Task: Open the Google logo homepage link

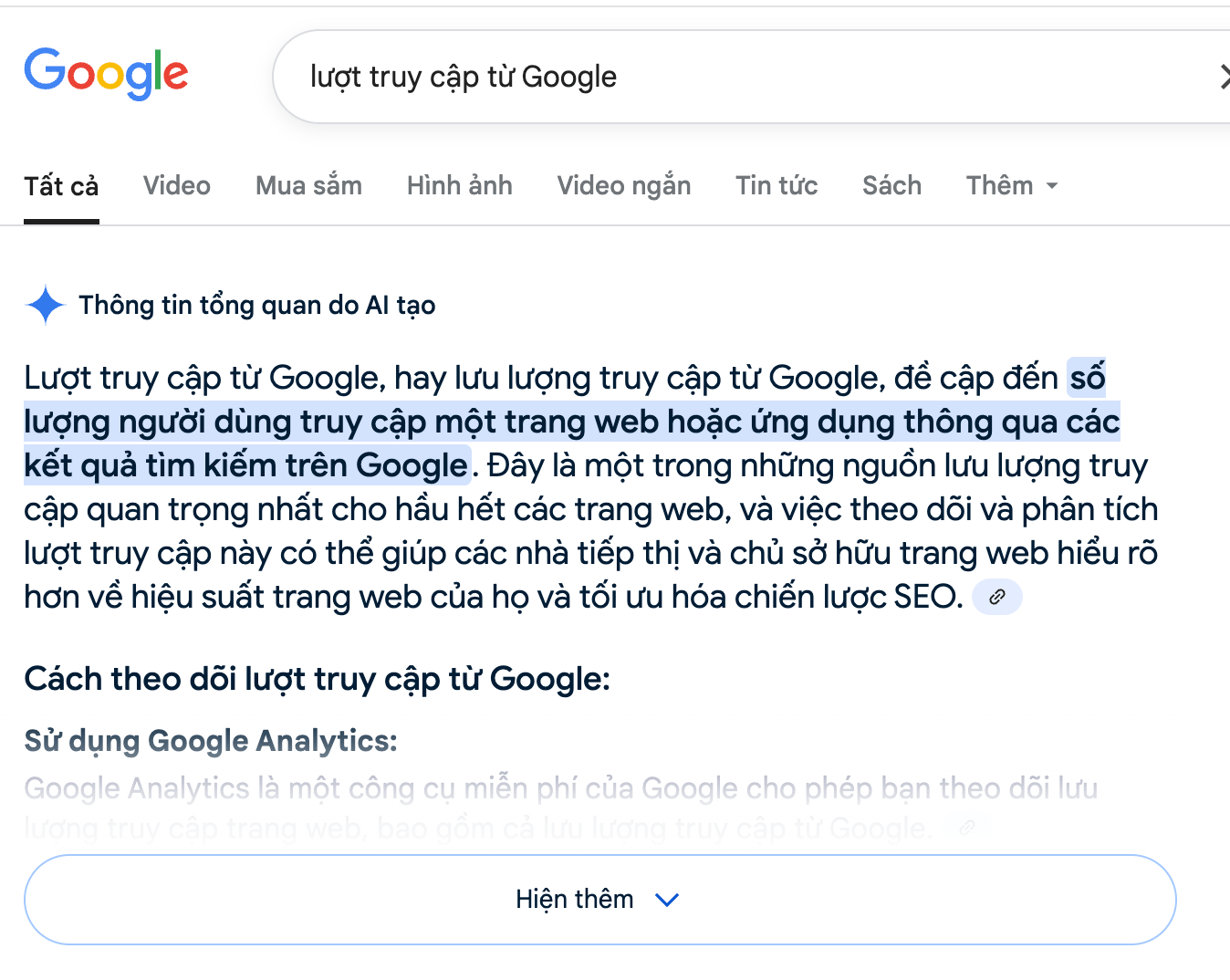Action: [x=106, y=74]
